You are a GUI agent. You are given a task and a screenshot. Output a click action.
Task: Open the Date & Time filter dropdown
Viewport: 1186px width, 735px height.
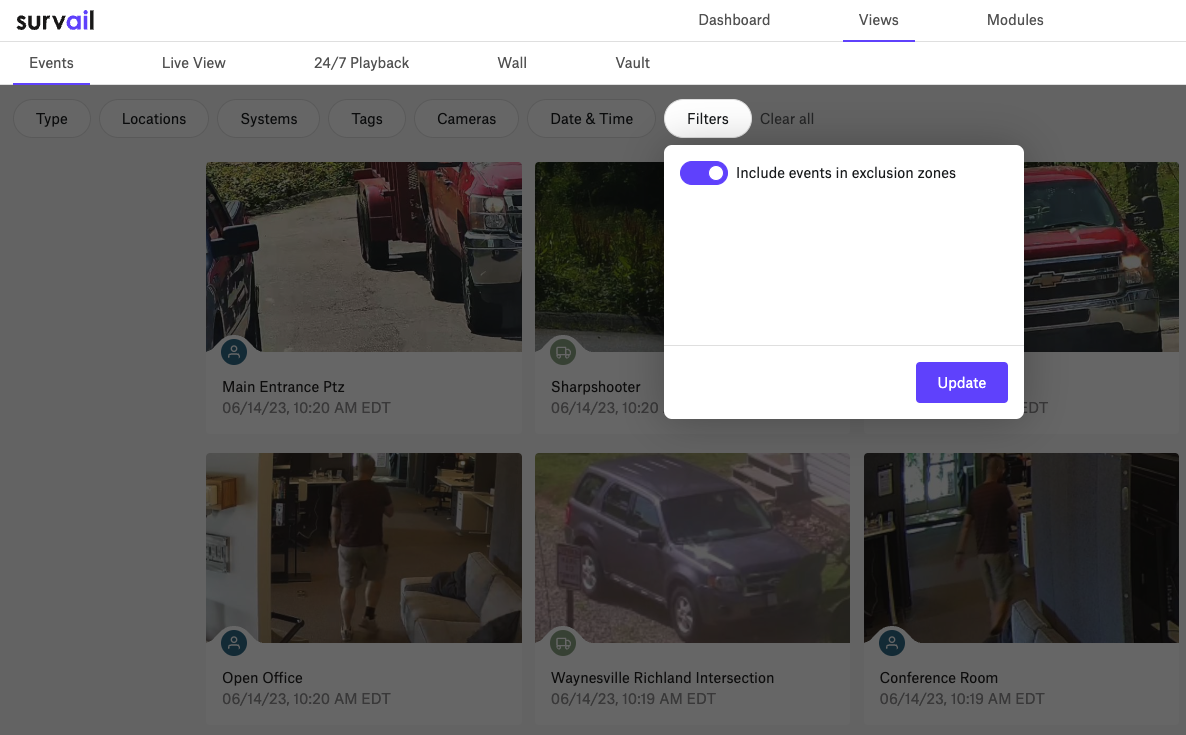[x=591, y=119]
